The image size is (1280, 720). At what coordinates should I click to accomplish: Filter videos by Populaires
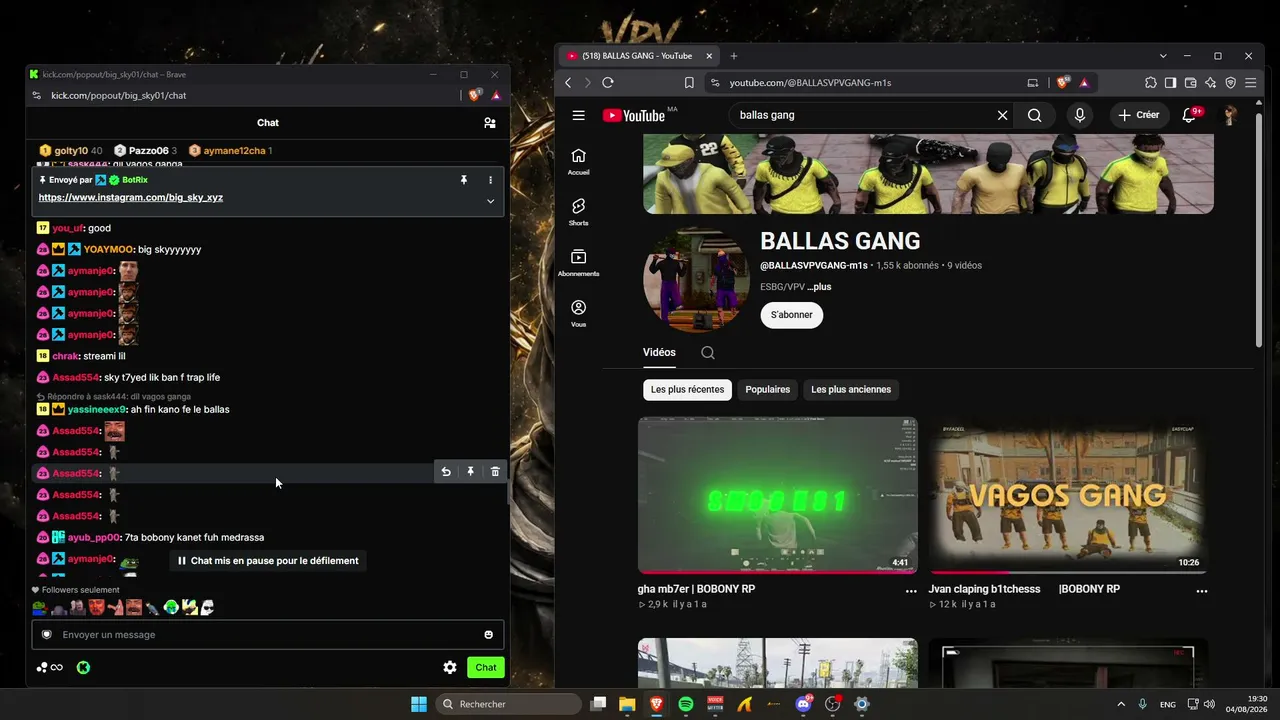(x=768, y=389)
